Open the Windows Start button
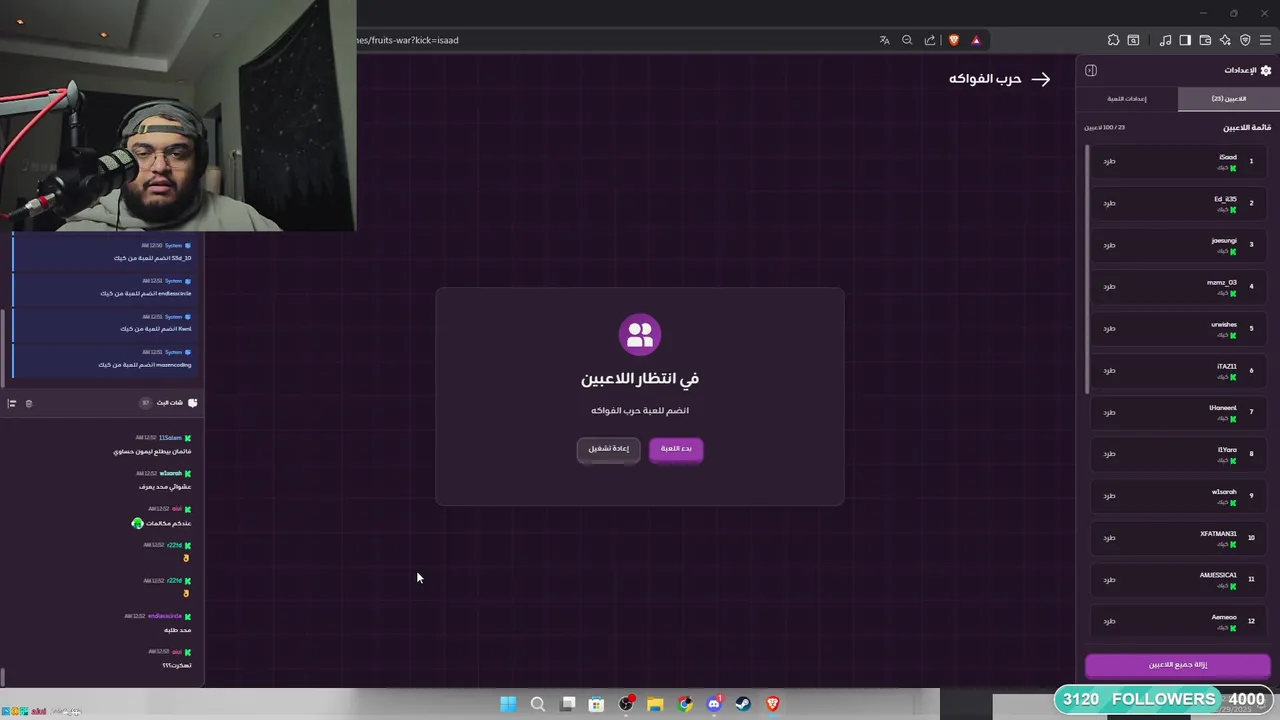Screen dimensions: 1280x720 [508, 704]
